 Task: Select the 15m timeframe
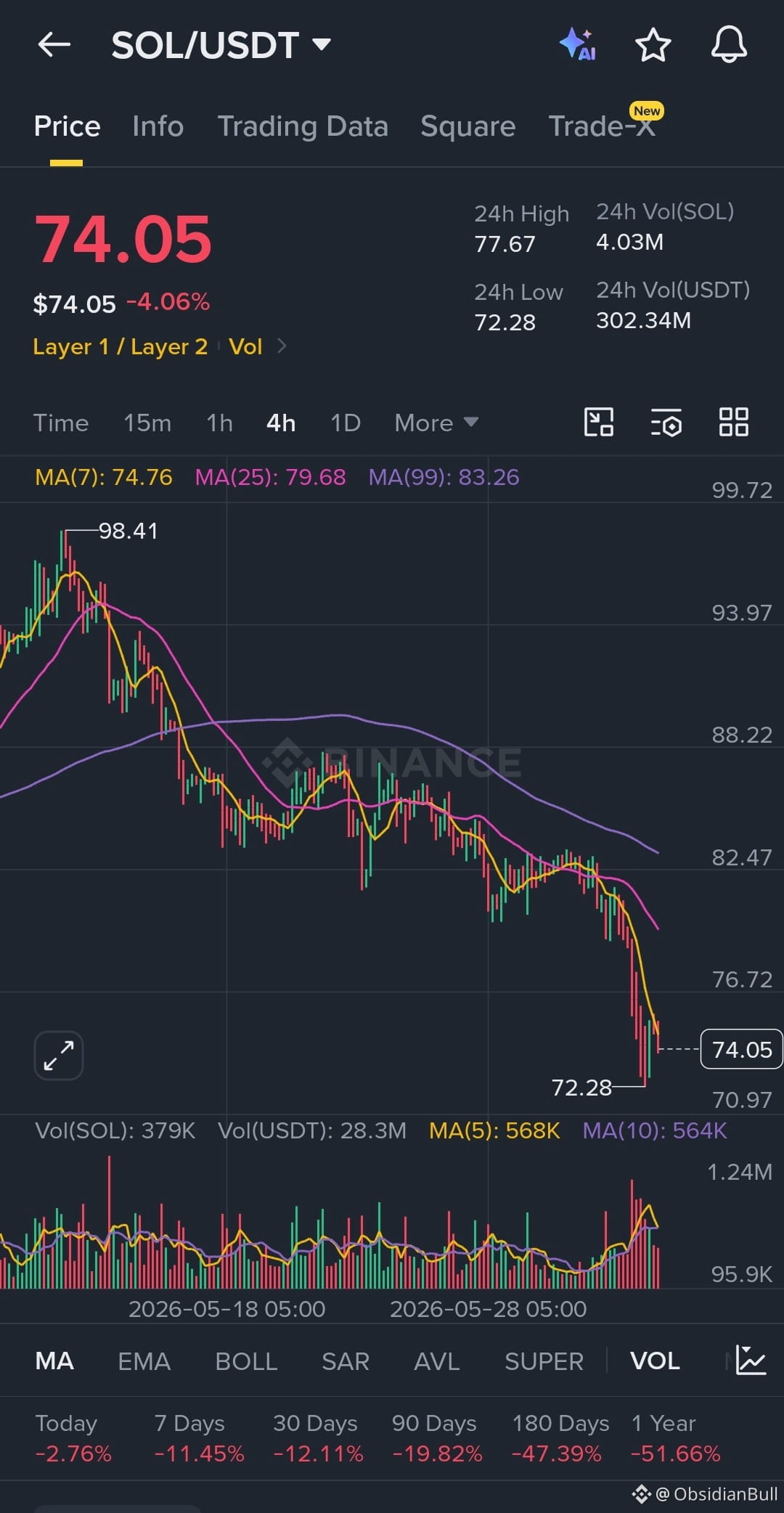[147, 423]
